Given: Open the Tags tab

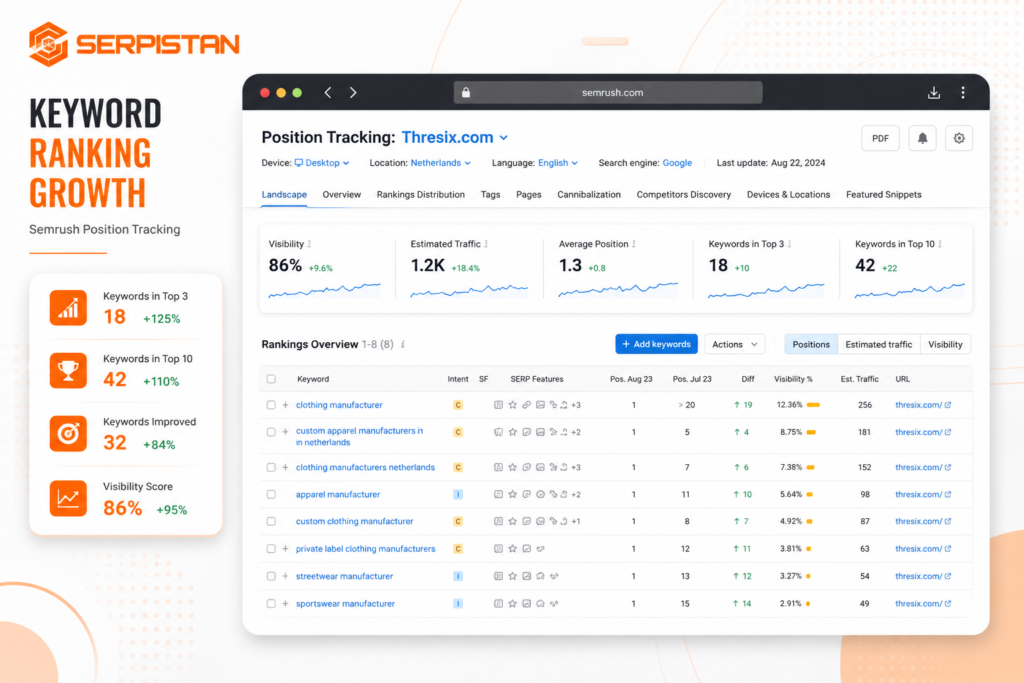Looking at the screenshot, I should coord(490,195).
